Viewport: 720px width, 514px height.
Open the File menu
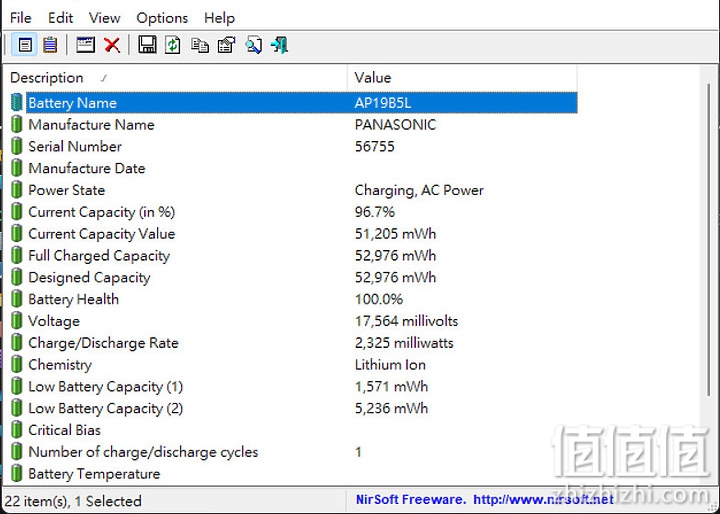(21, 18)
